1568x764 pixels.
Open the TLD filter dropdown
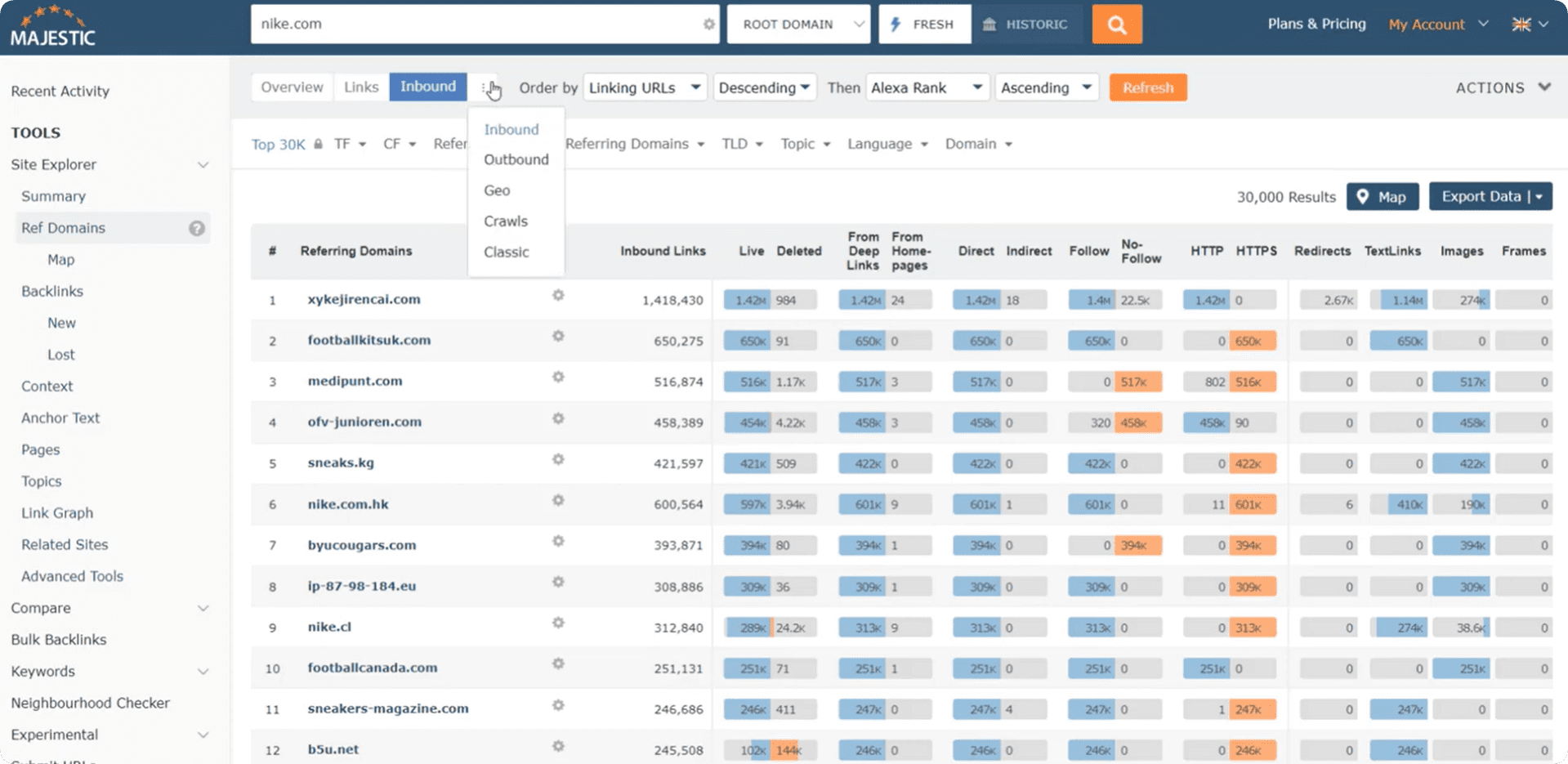742,144
